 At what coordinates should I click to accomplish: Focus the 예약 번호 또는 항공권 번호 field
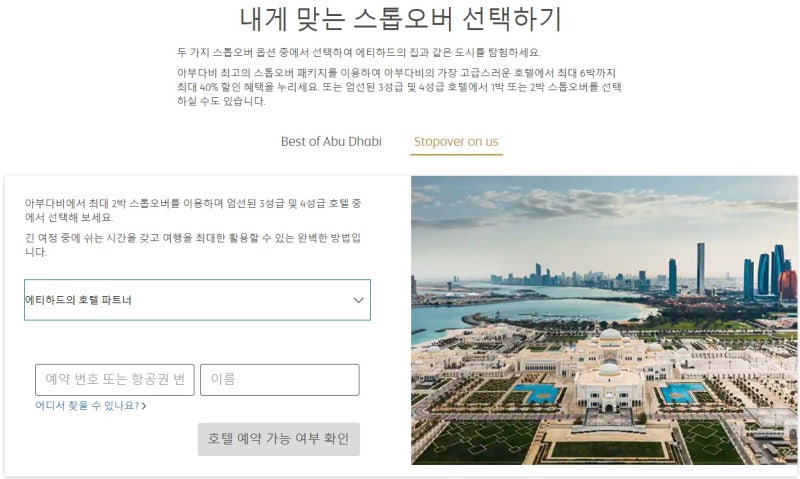115,380
